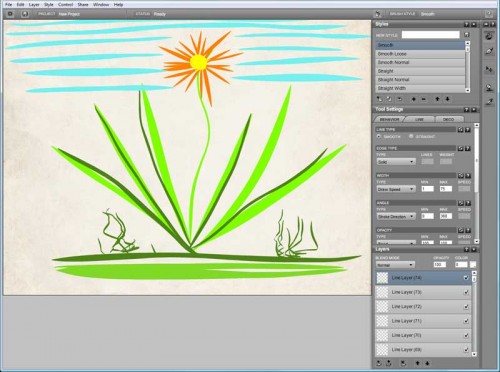Select the Smooth line type radio button

[x=379, y=137]
